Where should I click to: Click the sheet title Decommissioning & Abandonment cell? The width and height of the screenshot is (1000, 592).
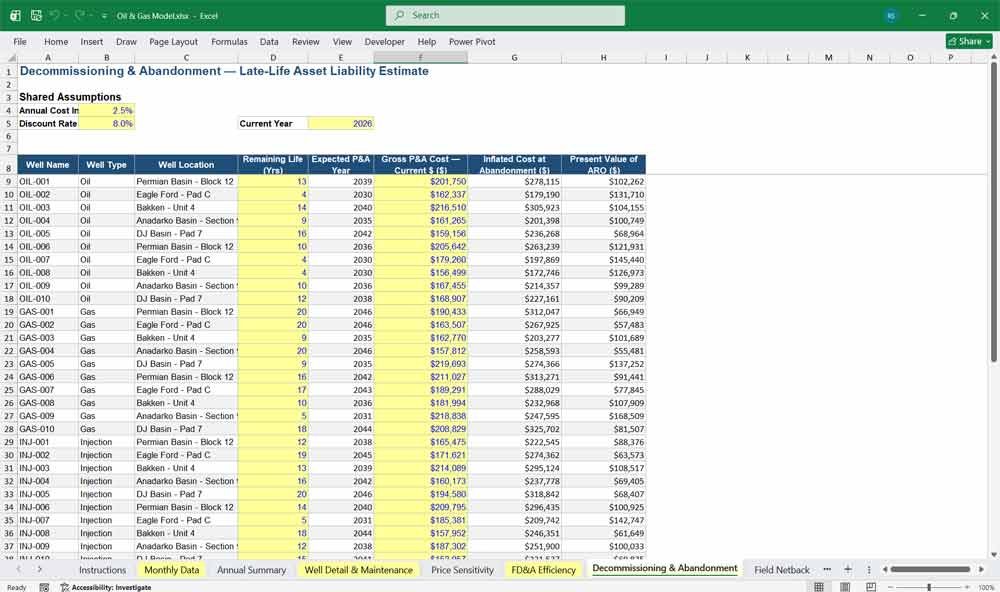(224, 71)
